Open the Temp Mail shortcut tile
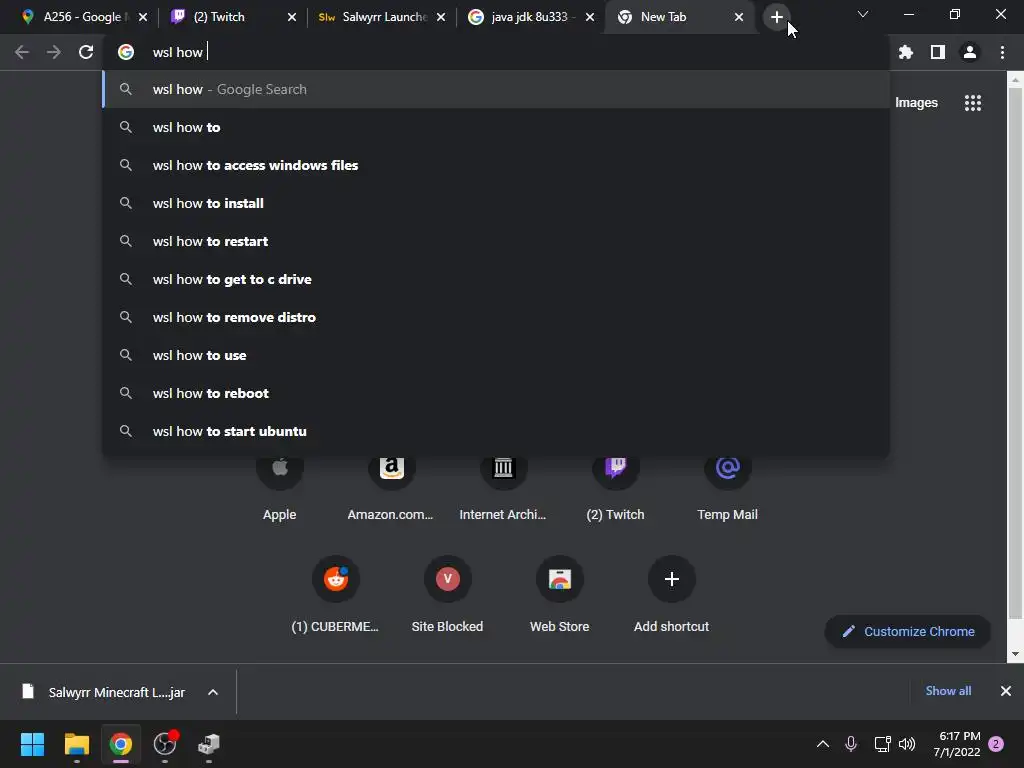1024x768 pixels. coord(728,486)
